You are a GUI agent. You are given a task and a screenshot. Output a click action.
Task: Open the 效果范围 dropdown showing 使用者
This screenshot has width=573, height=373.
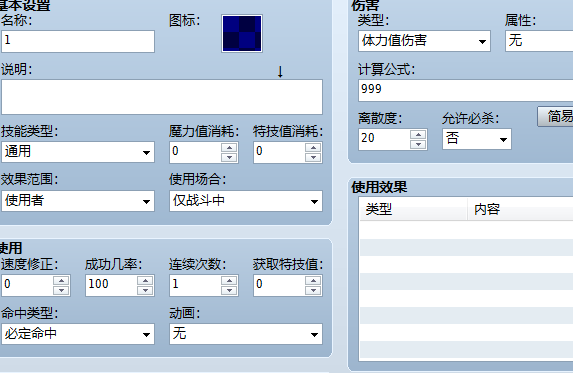click(x=78, y=201)
